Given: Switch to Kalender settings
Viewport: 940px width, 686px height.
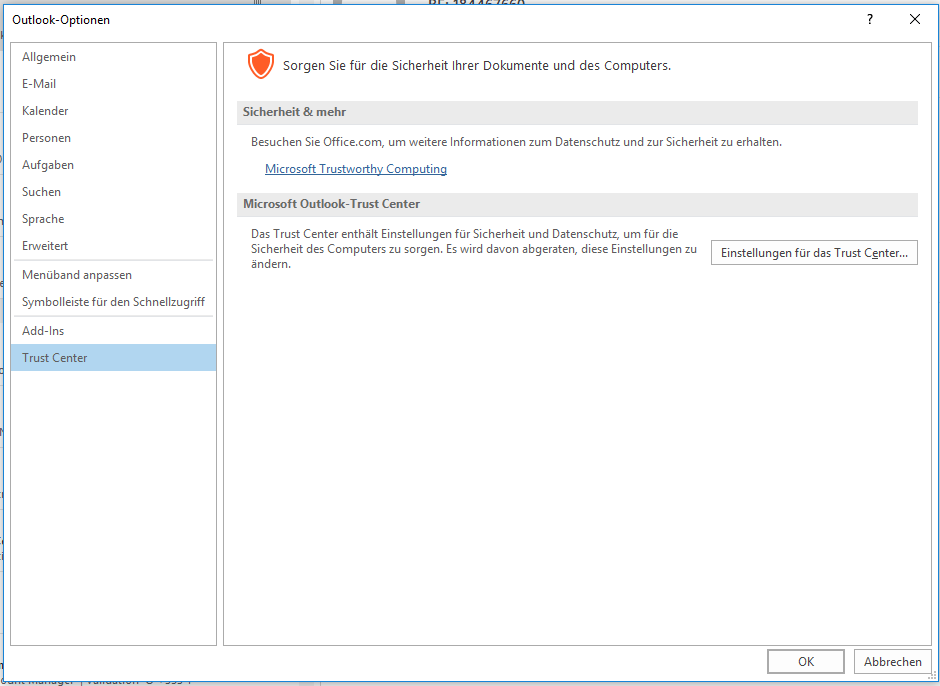Looking at the screenshot, I should pos(45,111).
